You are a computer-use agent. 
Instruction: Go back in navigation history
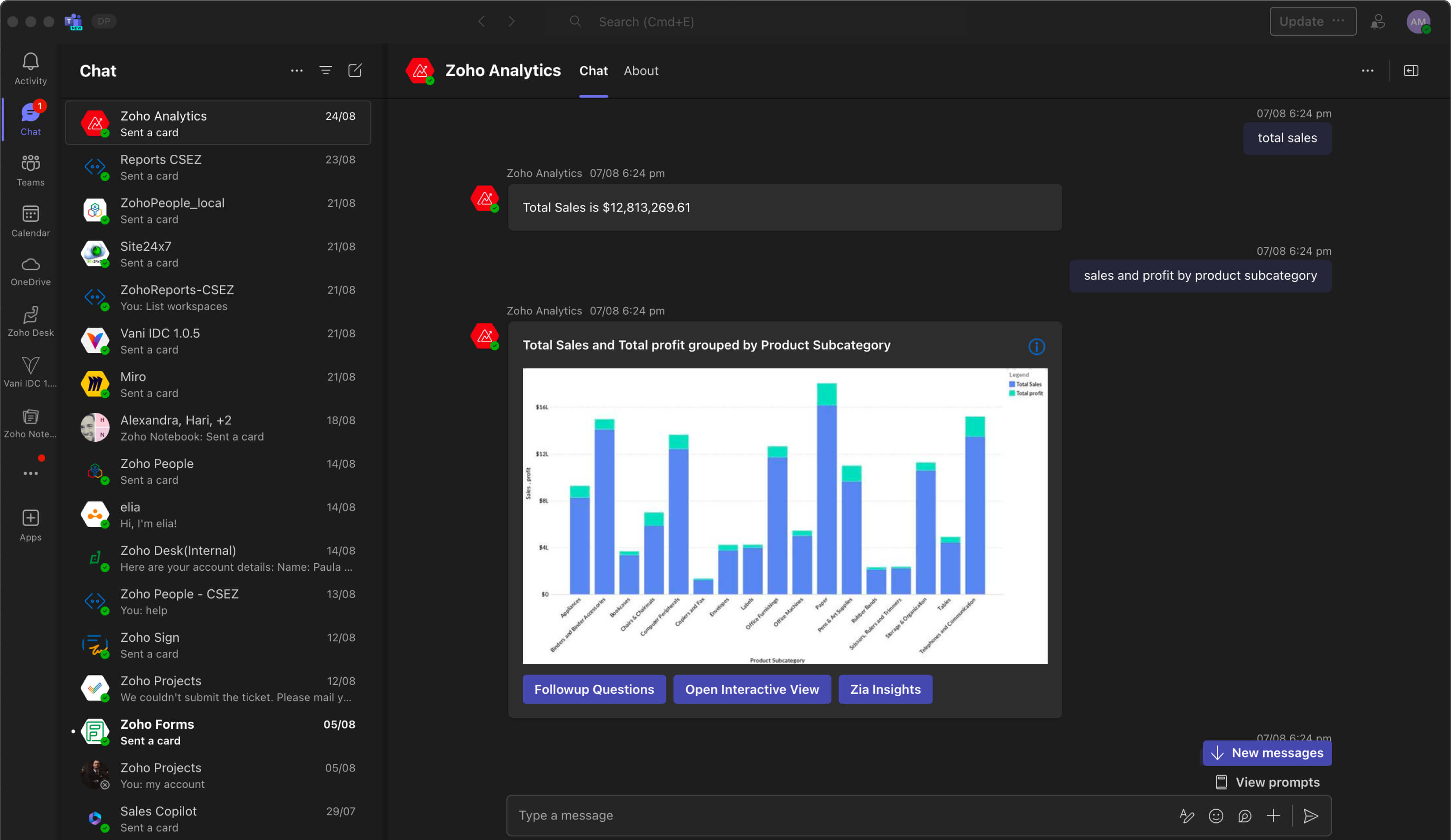pyautogui.click(x=482, y=21)
